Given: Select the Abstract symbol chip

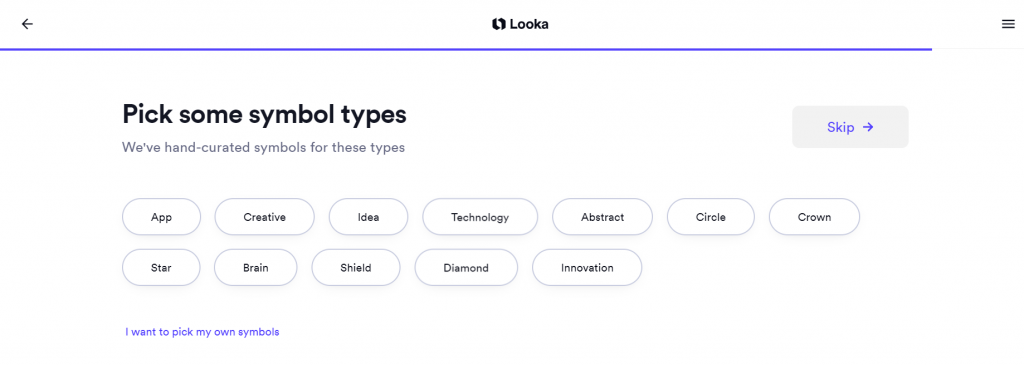Looking at the screenshot, I should (x=602, y=217).
